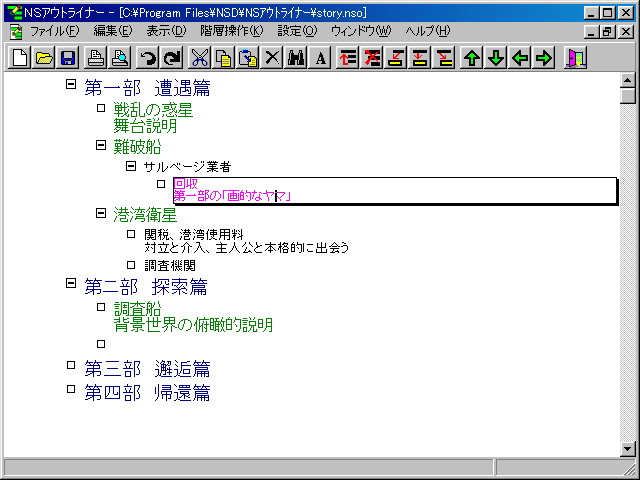Click the box marker beside 回収
Screen dimensions: 640x480
coord(161,184)
